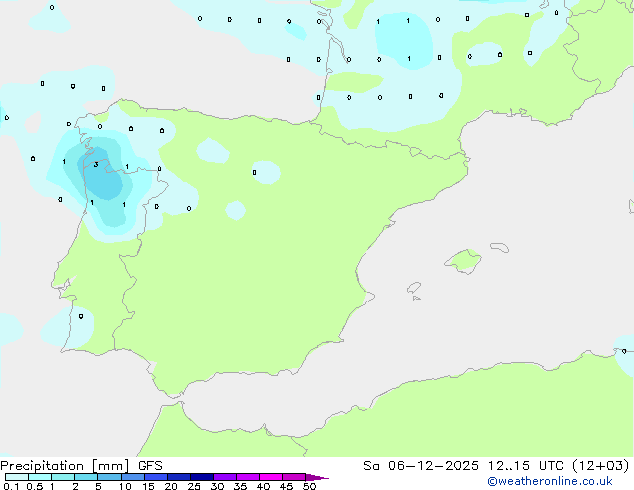Click the legend label '50'
Viewport: 634px width, 490px height.
coord(309,486)
